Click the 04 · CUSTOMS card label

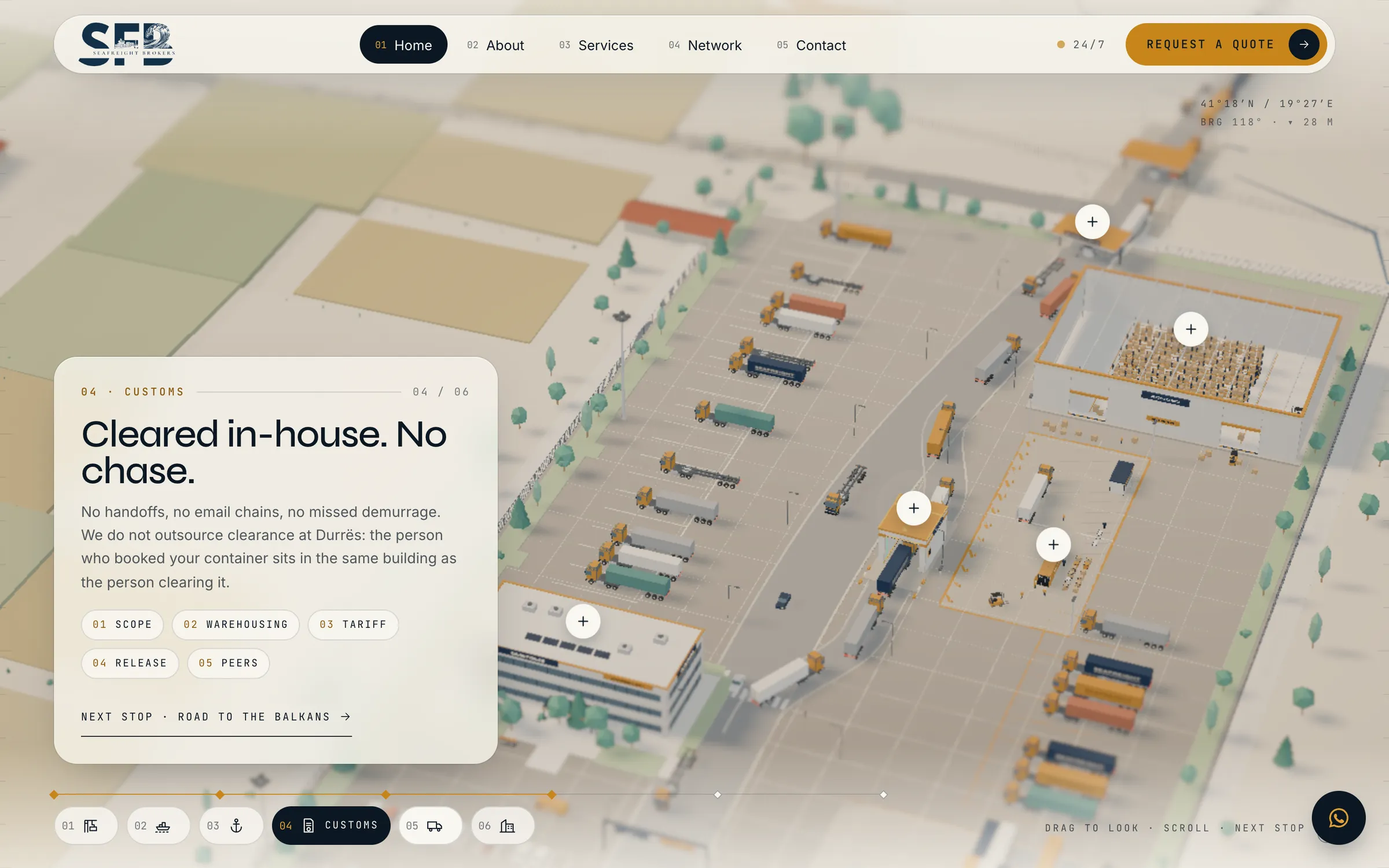pyautogui.click(x=133, y=392)
